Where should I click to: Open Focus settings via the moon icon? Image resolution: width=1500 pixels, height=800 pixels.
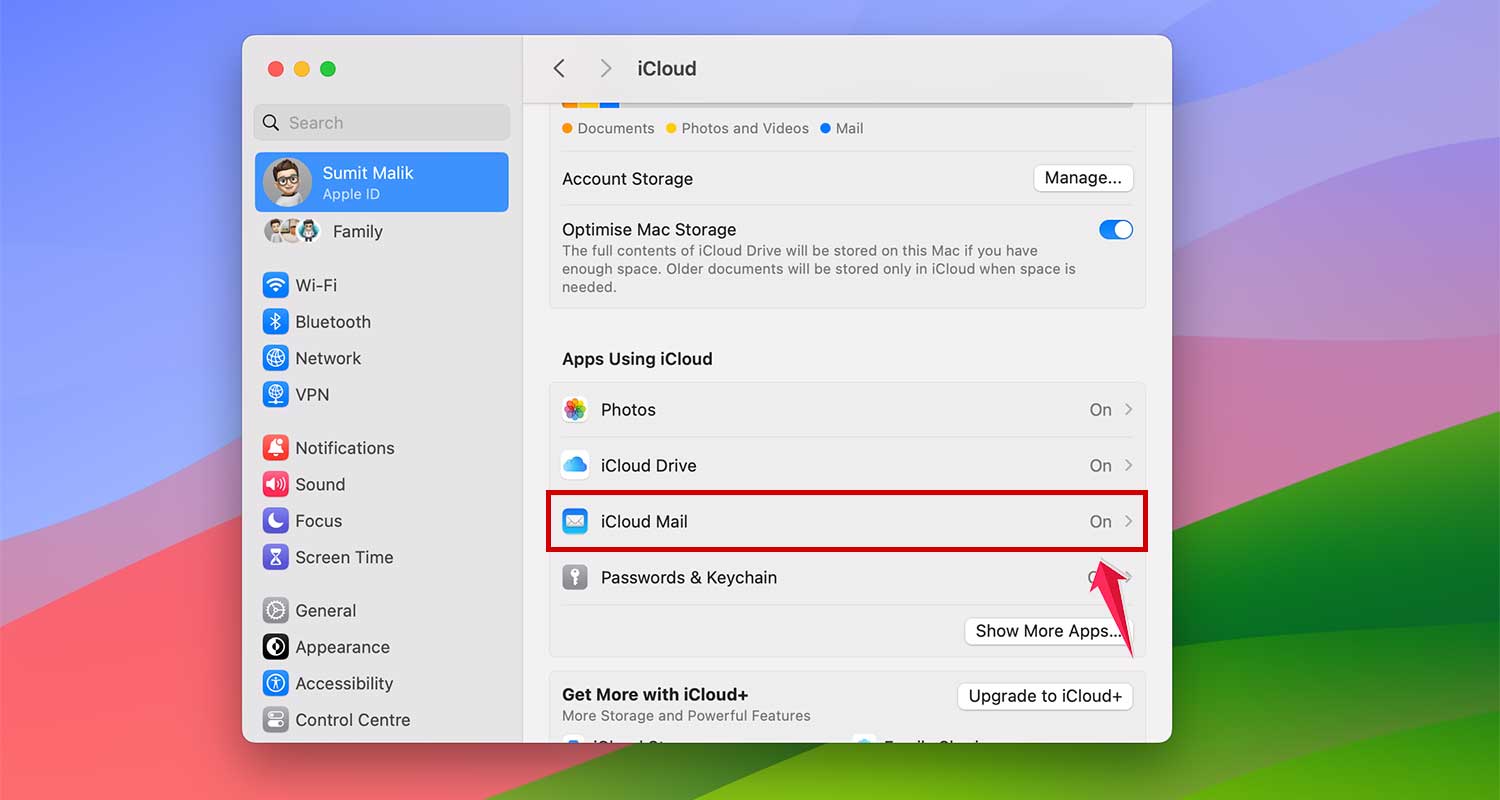(275, 520)
